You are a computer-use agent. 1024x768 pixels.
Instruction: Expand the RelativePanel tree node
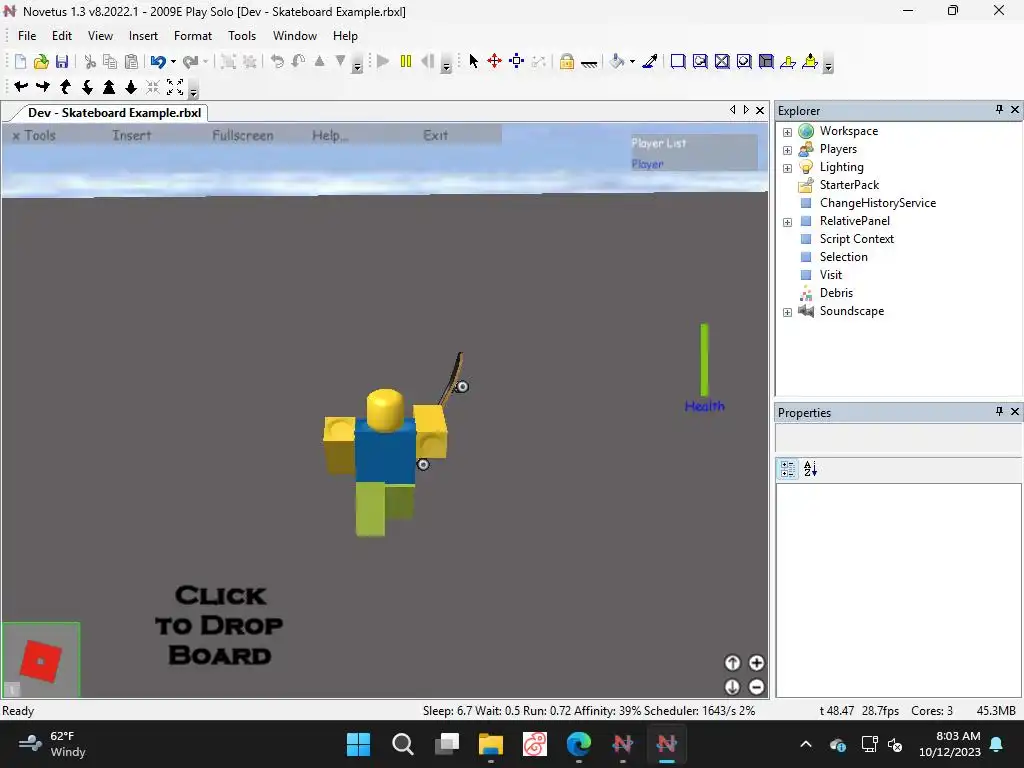click(788, 222)
